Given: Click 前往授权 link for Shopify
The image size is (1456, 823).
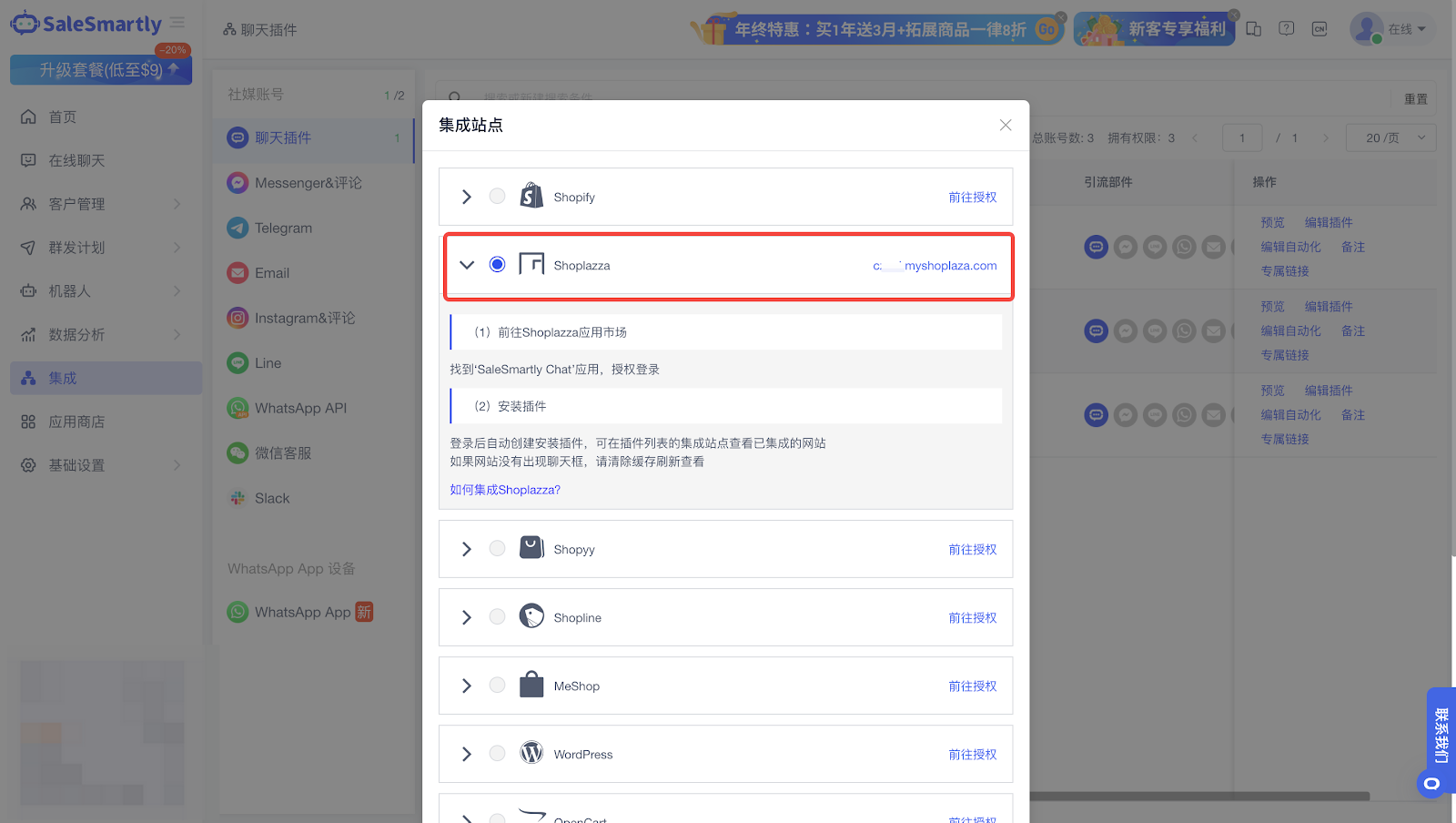Looking at the screenshot, I should click(972, 197).
